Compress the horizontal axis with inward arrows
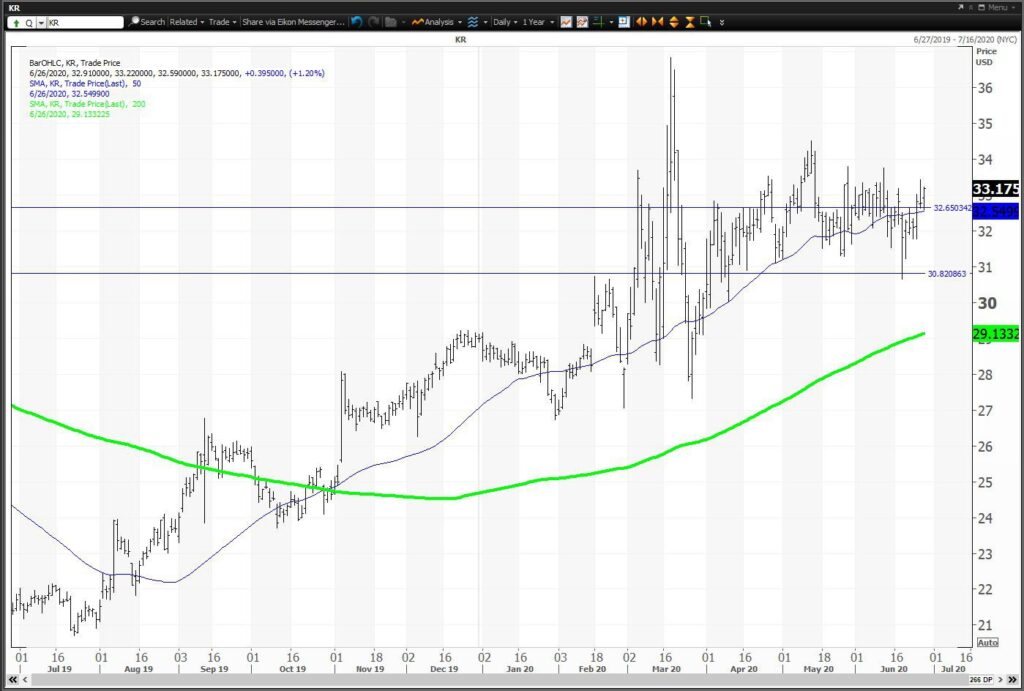1024x691 pixels. click(x=658, y=22)
